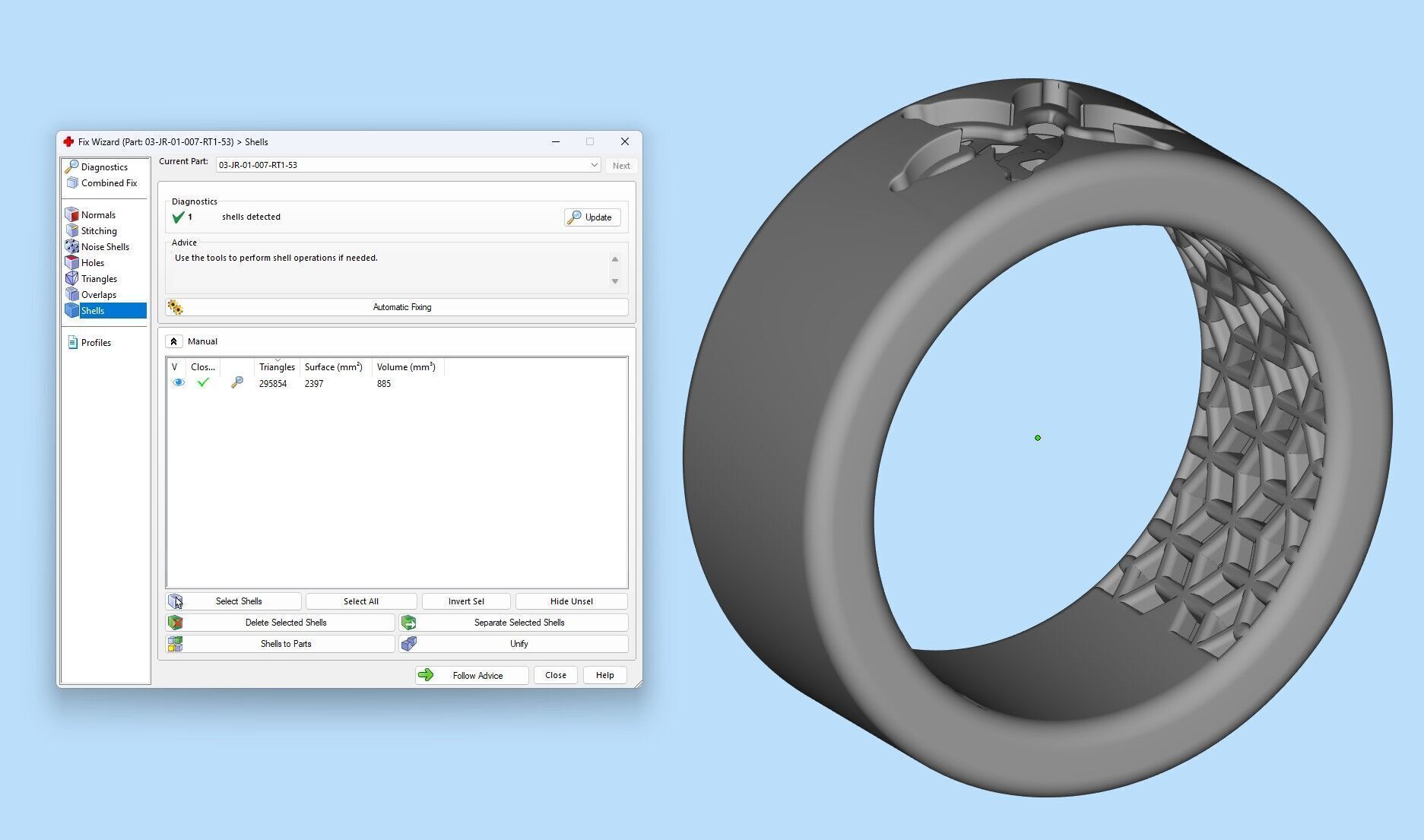The width and height of the screenshot is (1424, 840).
Task: Open the Holes fixing step
Action: click(x=93, y=263)
